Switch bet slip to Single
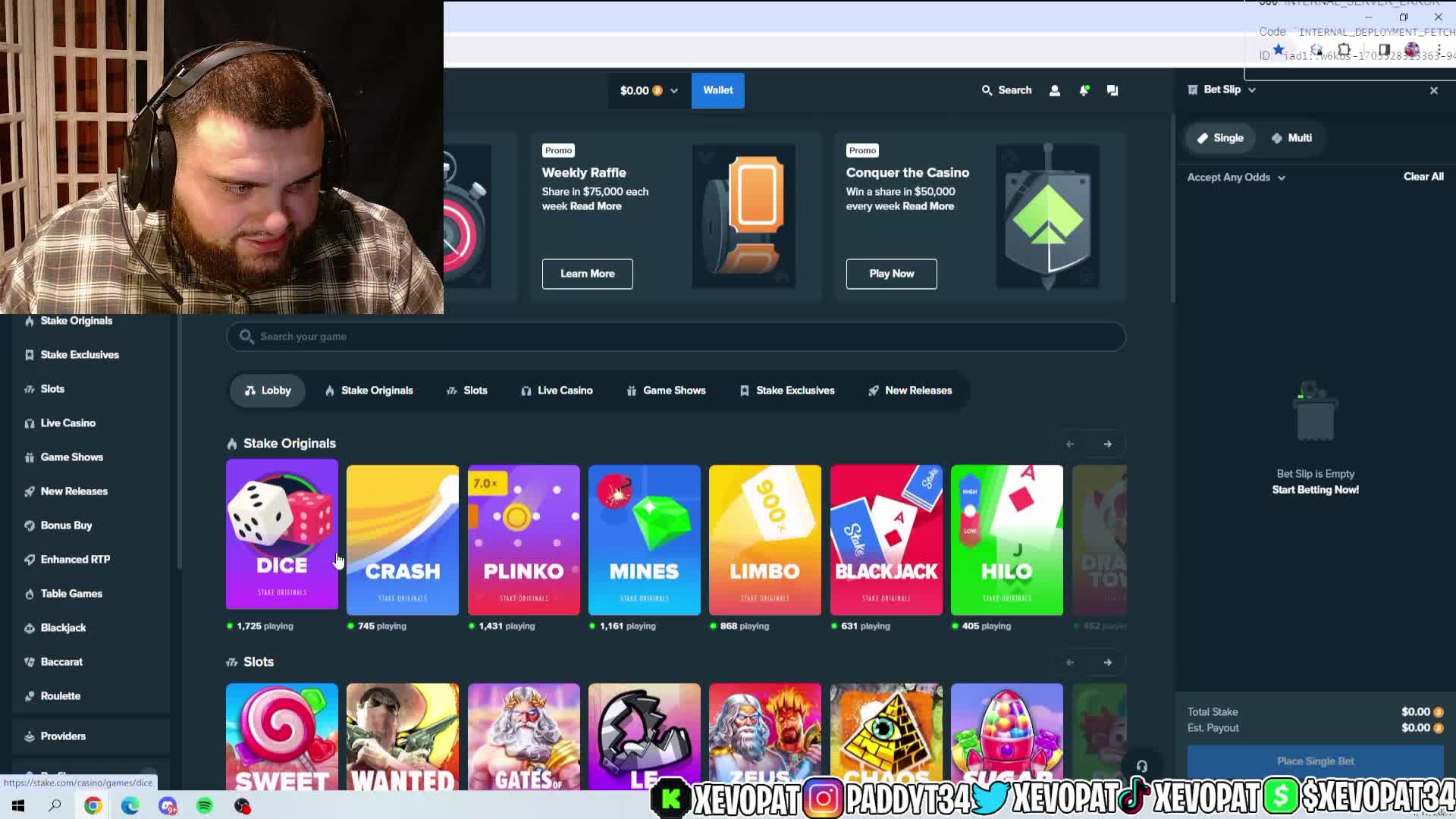 [x=1220, y=138]
